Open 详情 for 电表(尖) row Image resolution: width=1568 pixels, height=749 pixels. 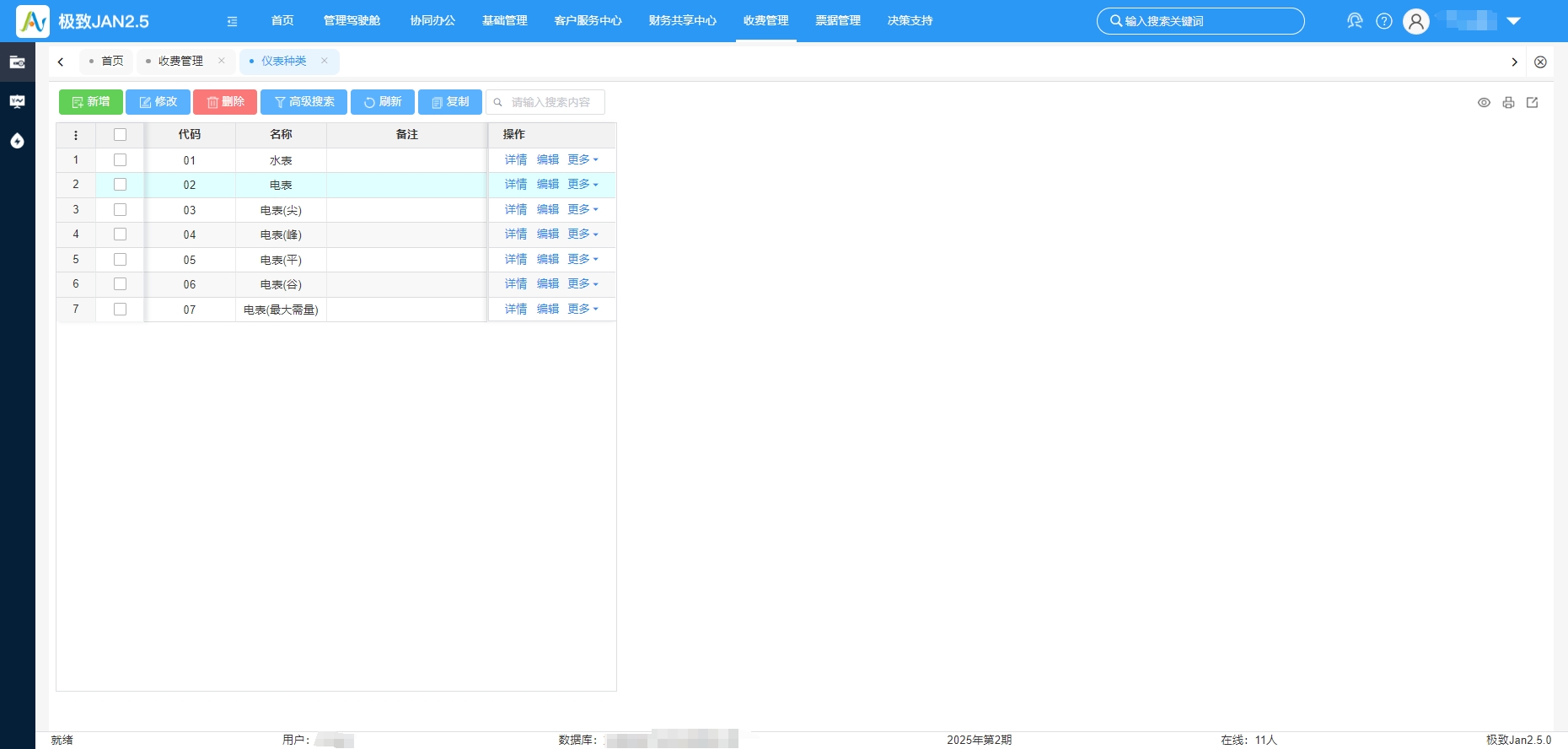click(x=516, y=209)
